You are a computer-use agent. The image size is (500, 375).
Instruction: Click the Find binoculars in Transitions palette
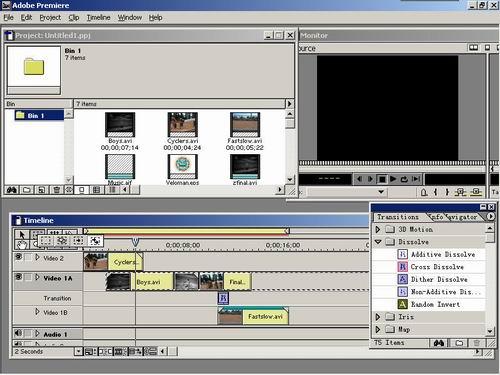pyautogui.click(x=439, y=343)
